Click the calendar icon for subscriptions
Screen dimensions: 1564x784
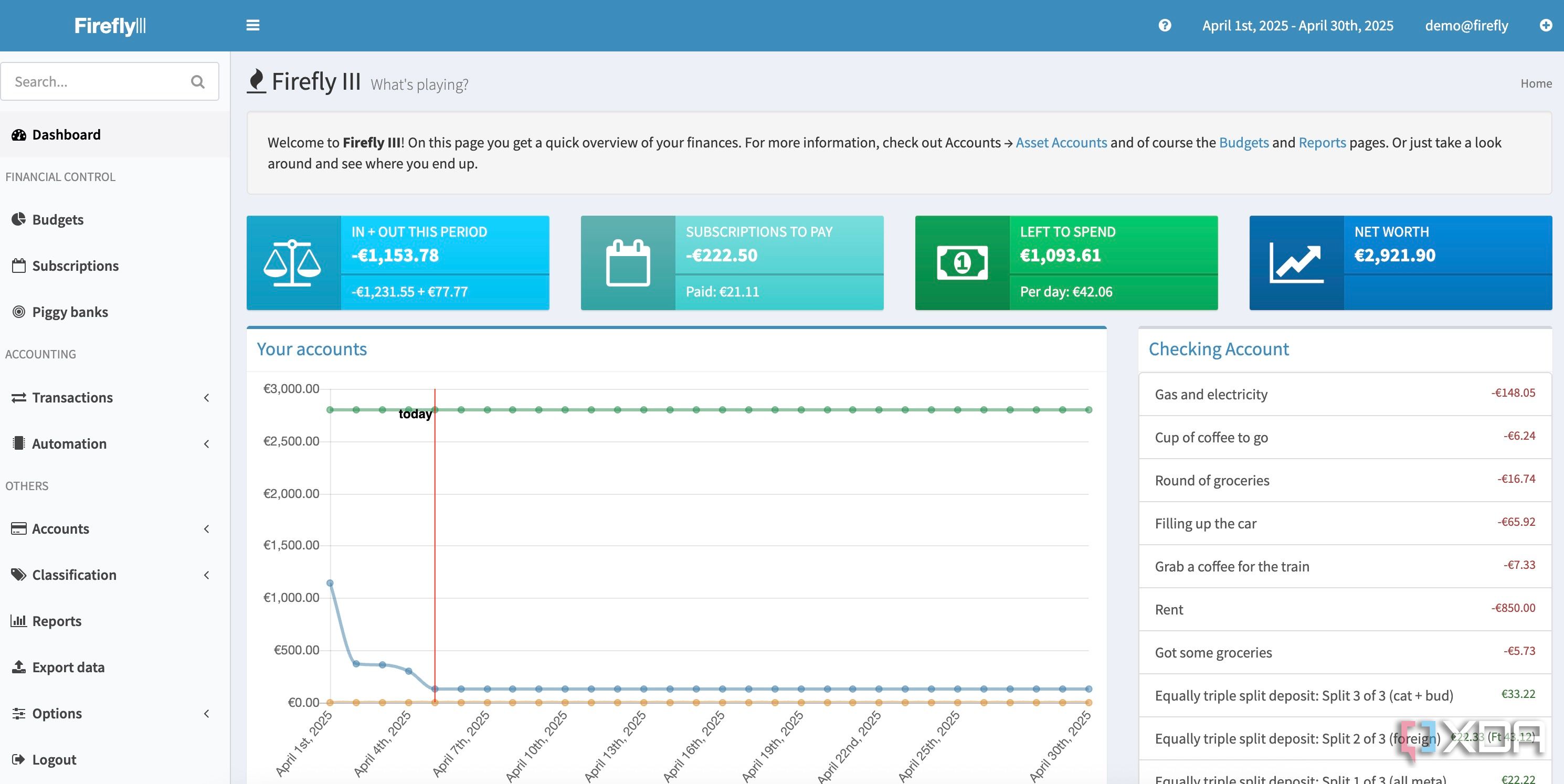pyautogui.click(x=628, y=263)
